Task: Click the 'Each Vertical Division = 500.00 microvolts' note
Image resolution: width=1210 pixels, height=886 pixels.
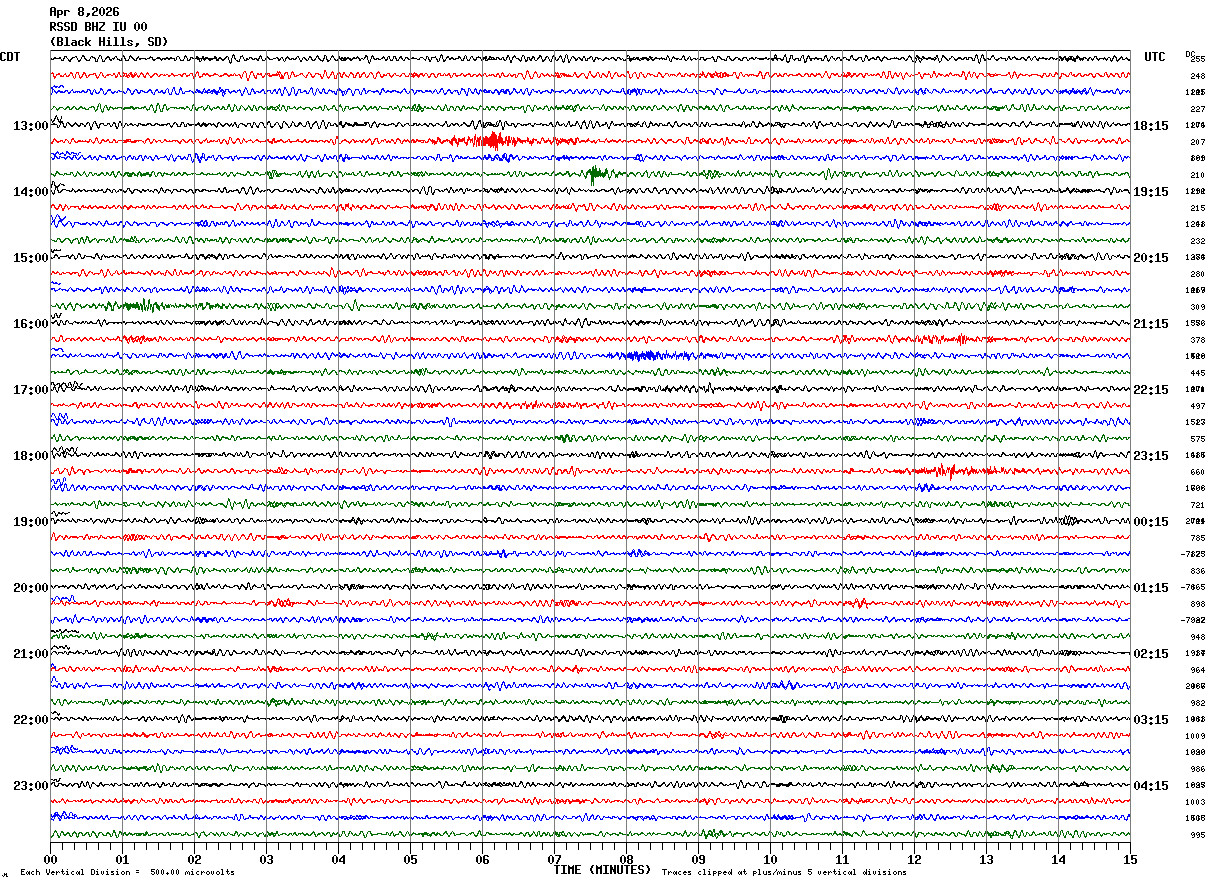Action: (127, 873)
